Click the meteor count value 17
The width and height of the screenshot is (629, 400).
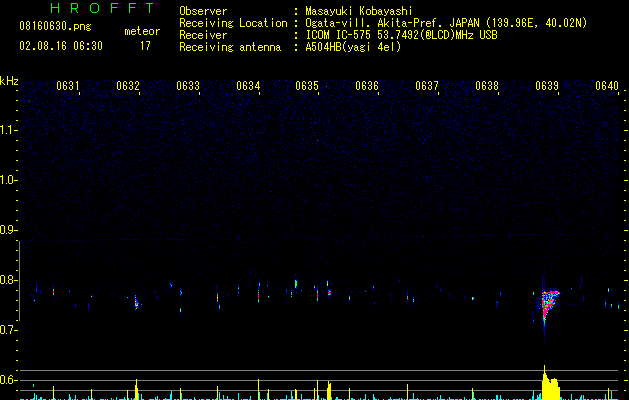[145, 46]
